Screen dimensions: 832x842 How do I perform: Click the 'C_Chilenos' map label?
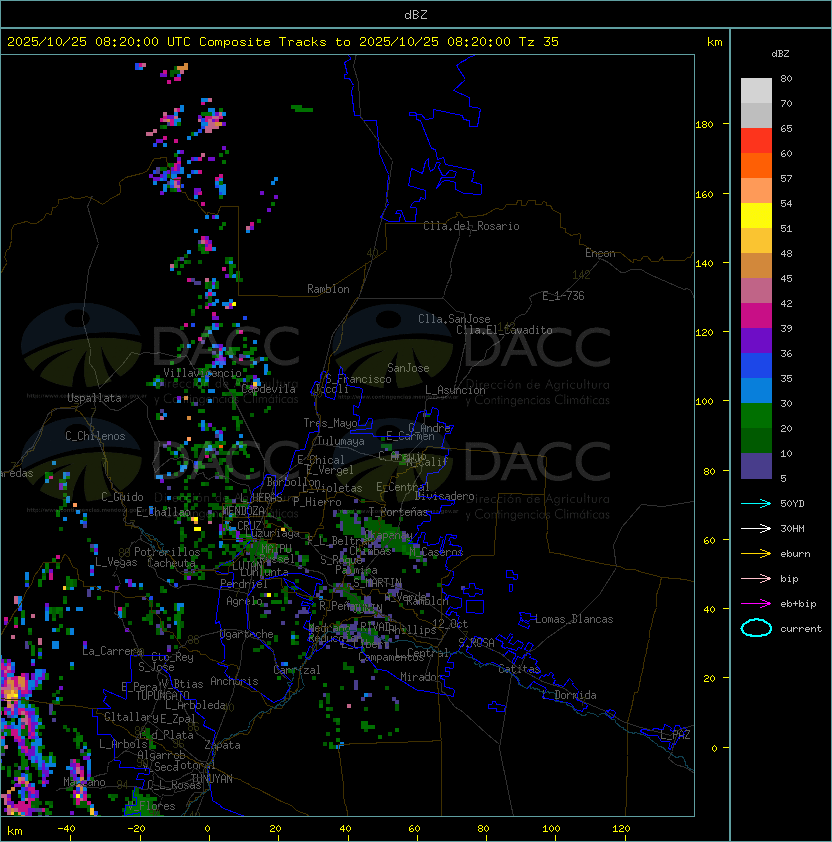point(95,436)
